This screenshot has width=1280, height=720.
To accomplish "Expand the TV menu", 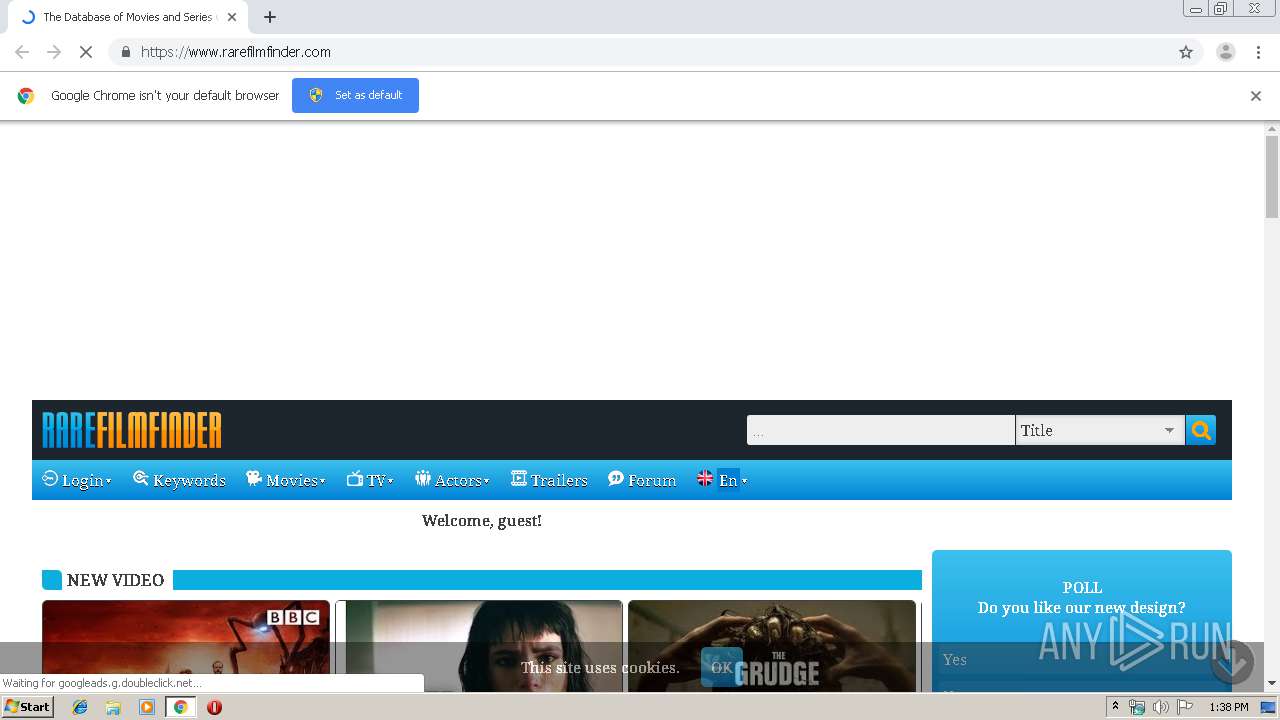I will pos(370,480).
